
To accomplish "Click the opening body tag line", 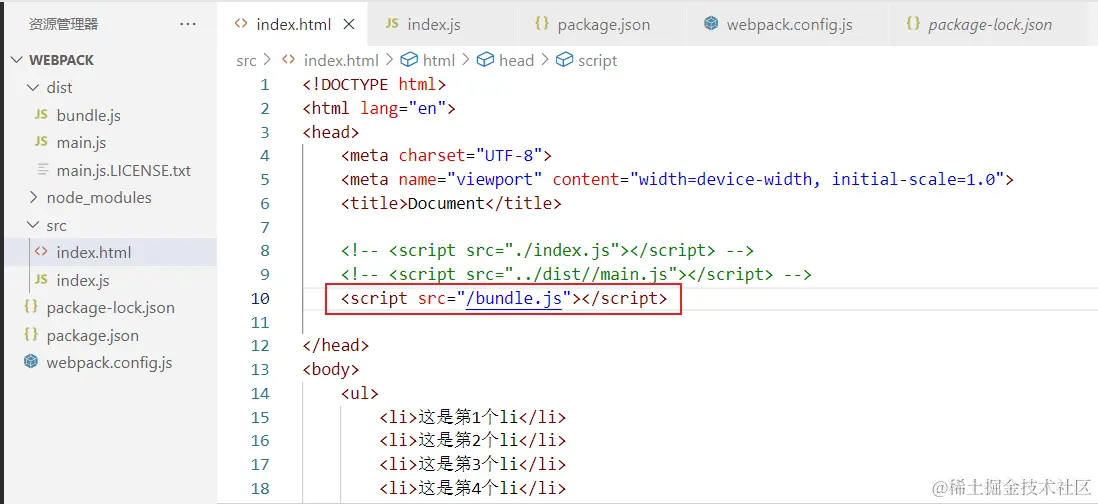I will point(331,370).
